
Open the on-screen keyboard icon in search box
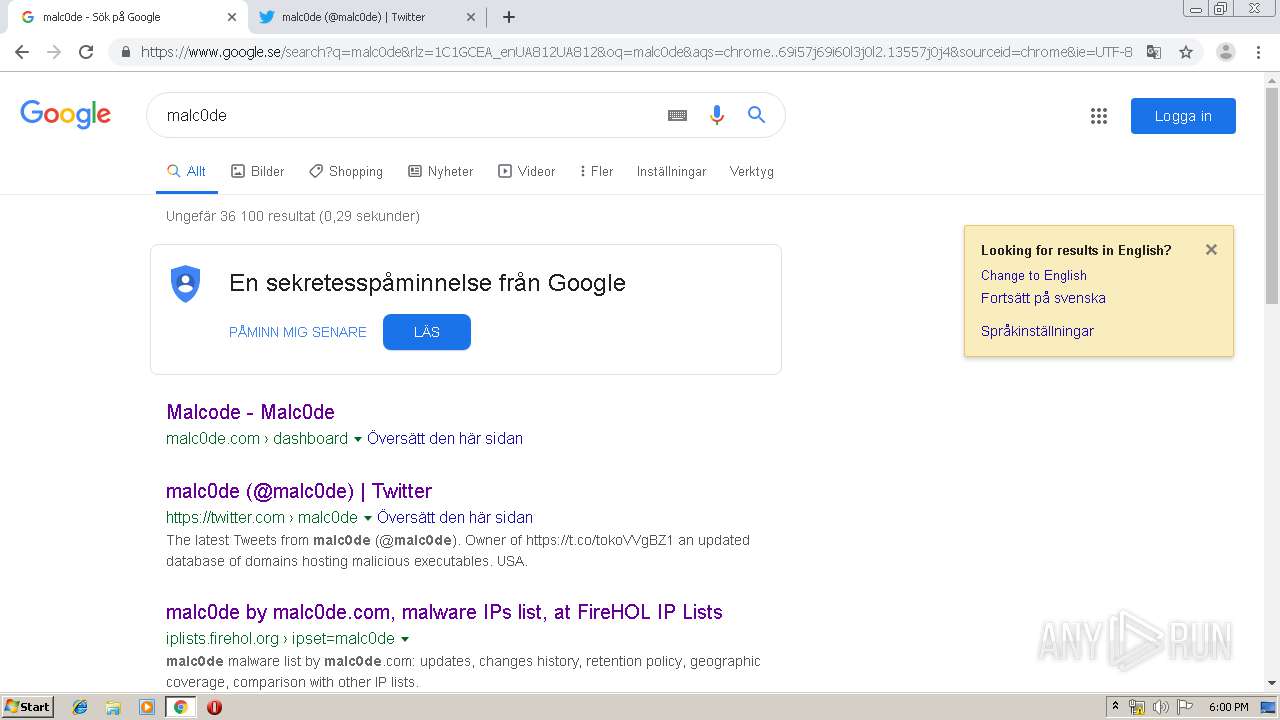tap(677, 115)
